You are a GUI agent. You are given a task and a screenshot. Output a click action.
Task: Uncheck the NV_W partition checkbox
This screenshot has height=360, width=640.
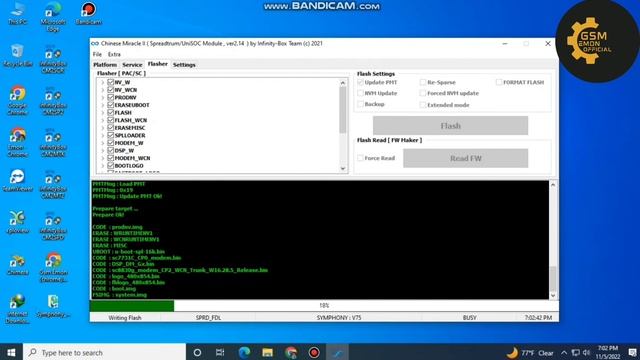110,82
